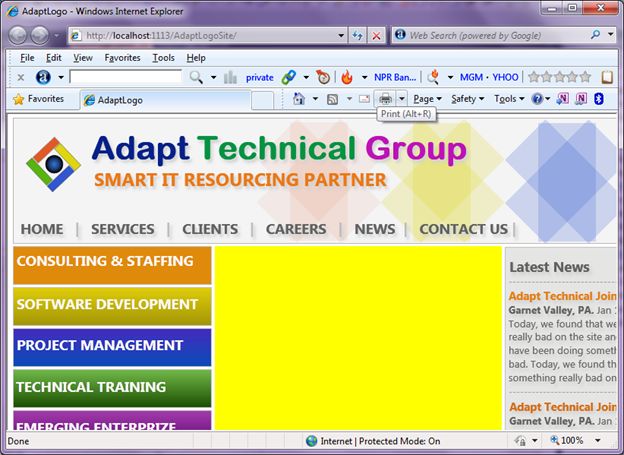
Task: Open the Safety dropdown menu
Action: tap(468, 99)
